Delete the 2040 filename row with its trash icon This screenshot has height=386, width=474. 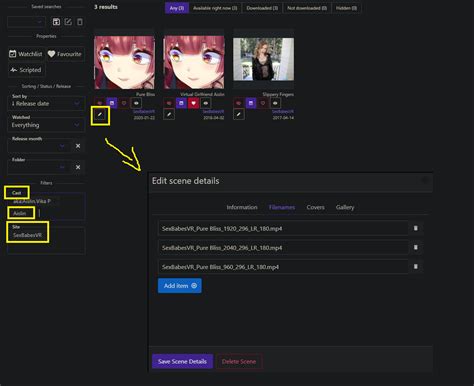(416, 247)
